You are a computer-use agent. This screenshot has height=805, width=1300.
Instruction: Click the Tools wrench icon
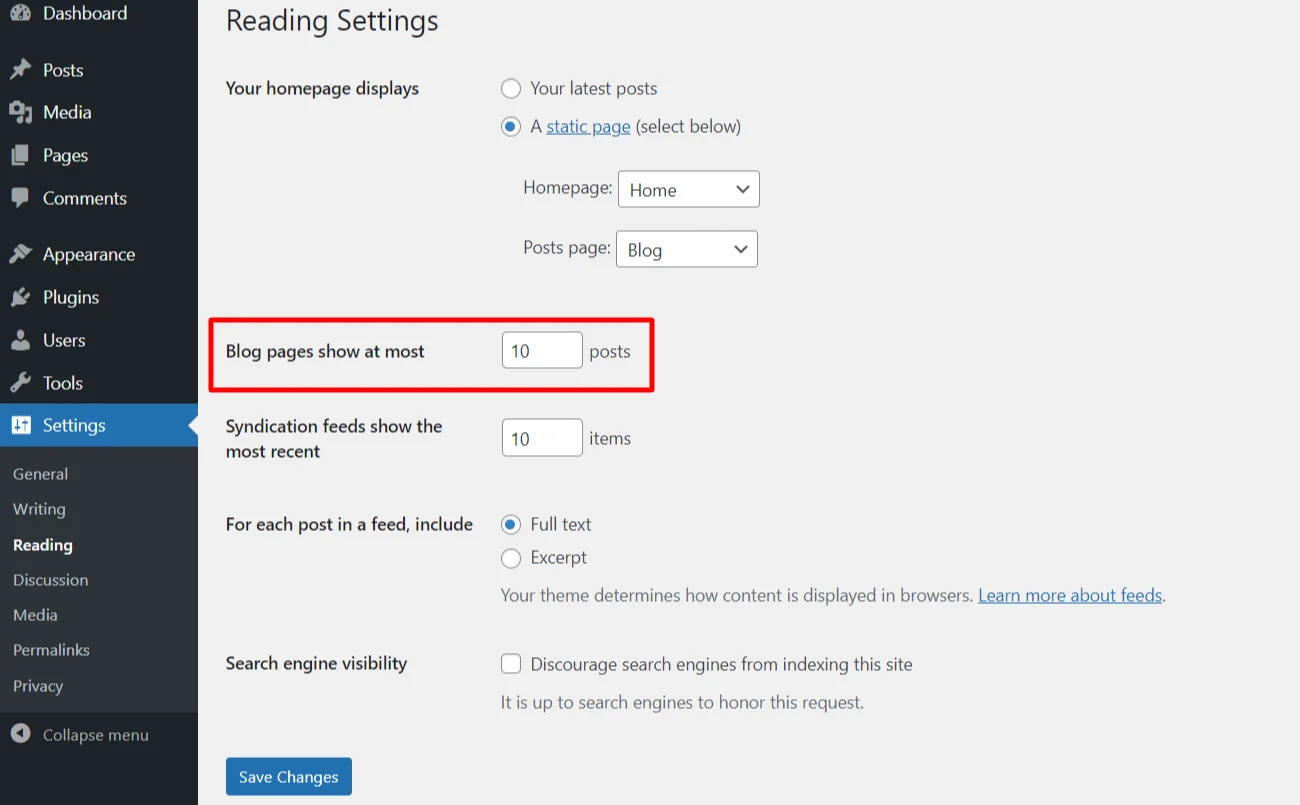pyautogui.click(x=21, y=383)
